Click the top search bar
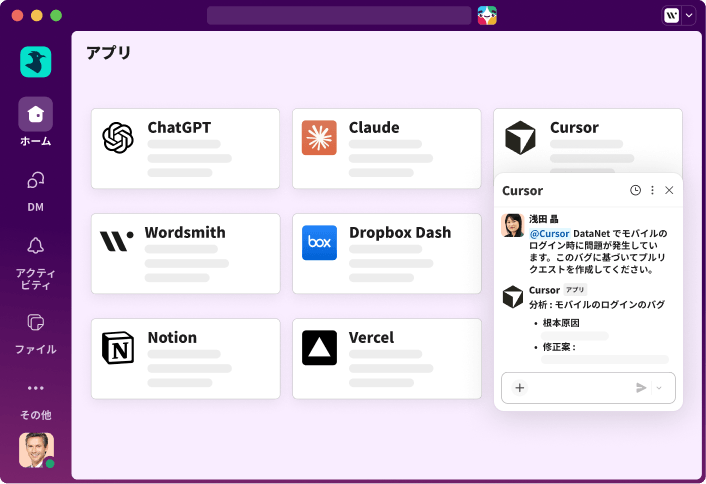Image resolution: width=706 pixels, height=484 pixels. coord(339,15)
